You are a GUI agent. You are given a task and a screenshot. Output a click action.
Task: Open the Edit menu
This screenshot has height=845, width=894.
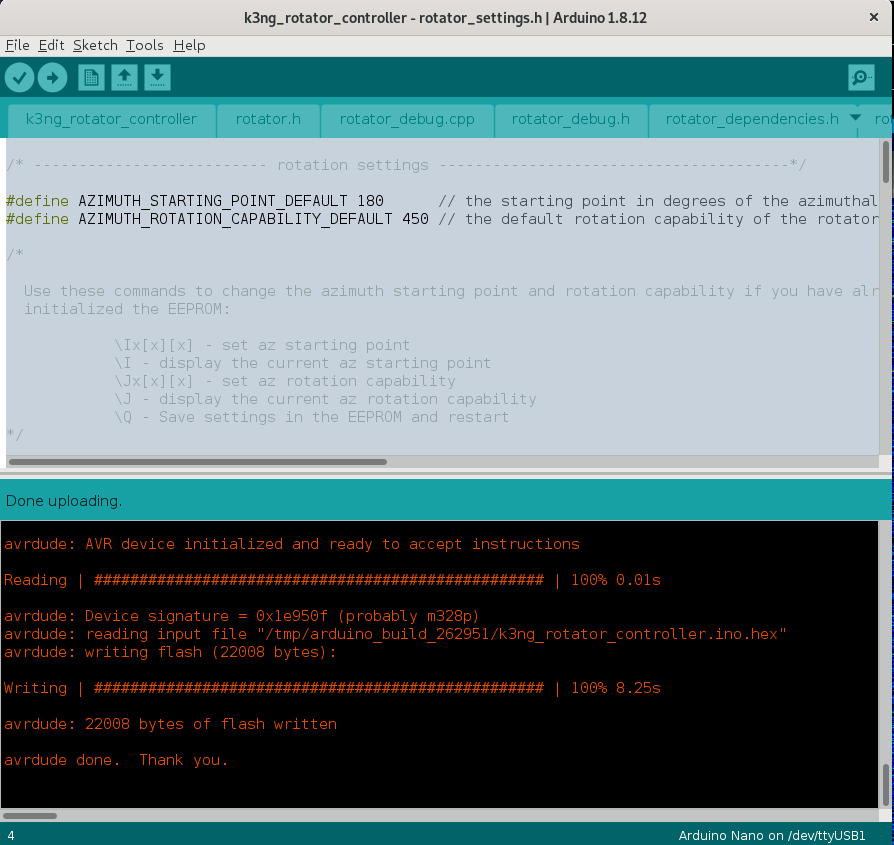coord(51,45)
